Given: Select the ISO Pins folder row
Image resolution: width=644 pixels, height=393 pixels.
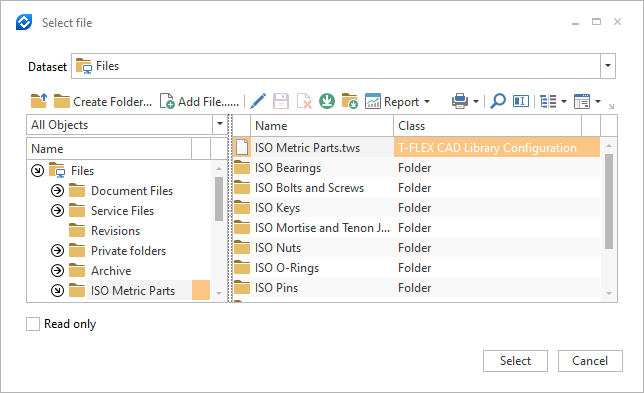Looking at the screenshot, I should pos(416,287).
